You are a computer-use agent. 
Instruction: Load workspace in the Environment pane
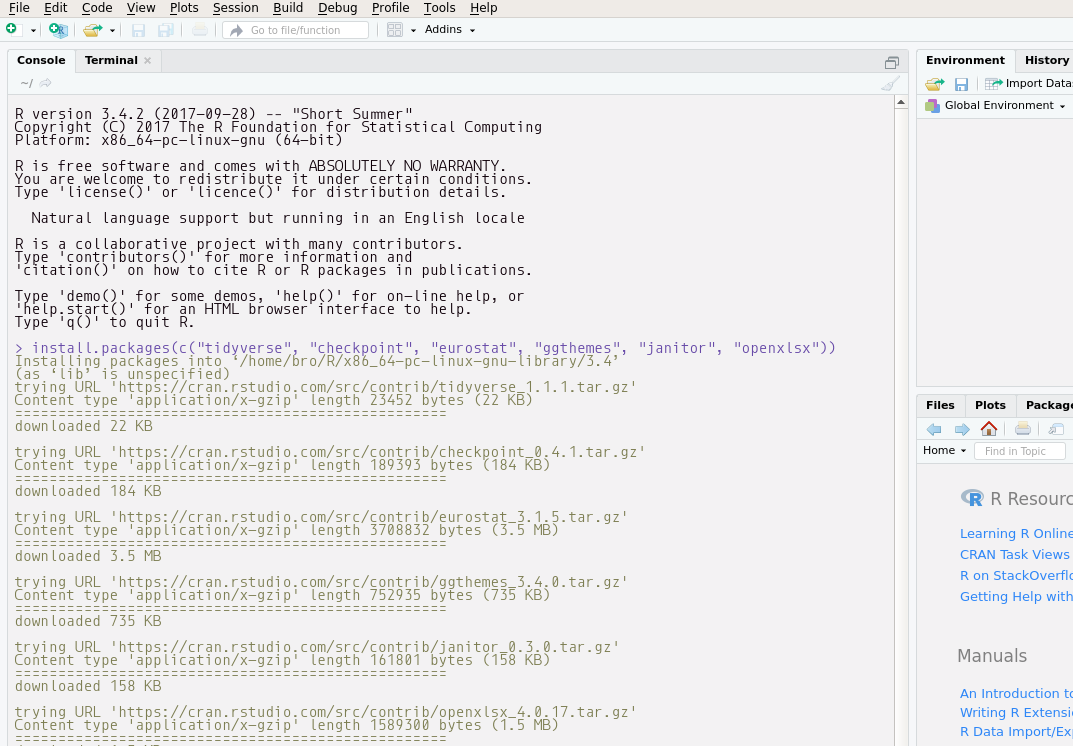click(x=934, y=85)
